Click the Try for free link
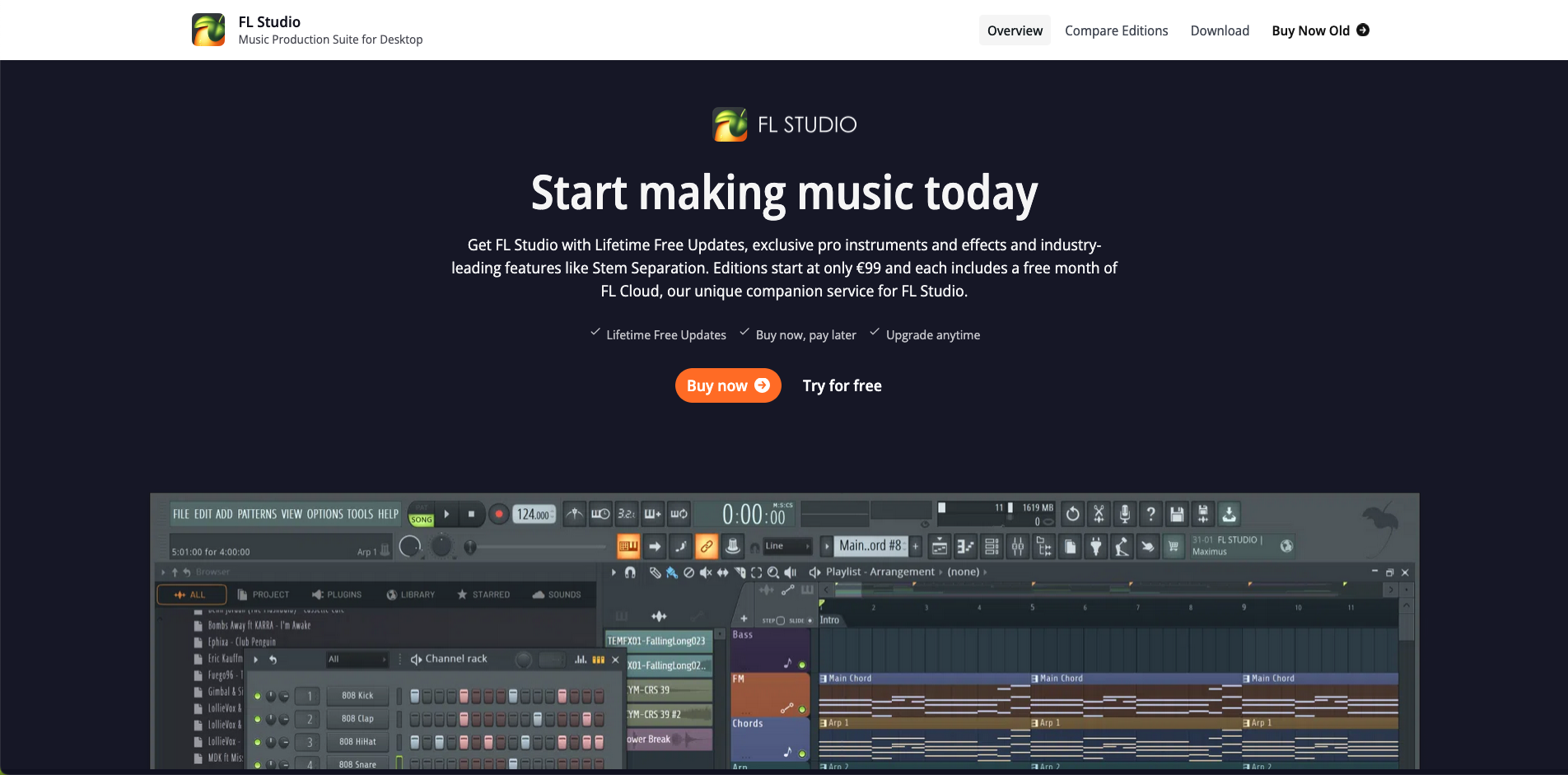The height and width of the screenshot is (775, 1568). coord(842,385)
